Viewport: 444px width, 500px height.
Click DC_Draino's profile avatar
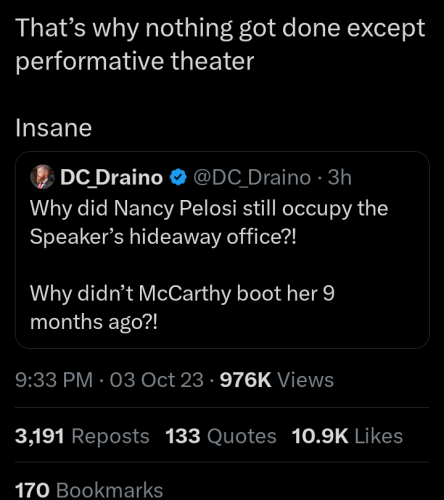(x=42, y=177)
